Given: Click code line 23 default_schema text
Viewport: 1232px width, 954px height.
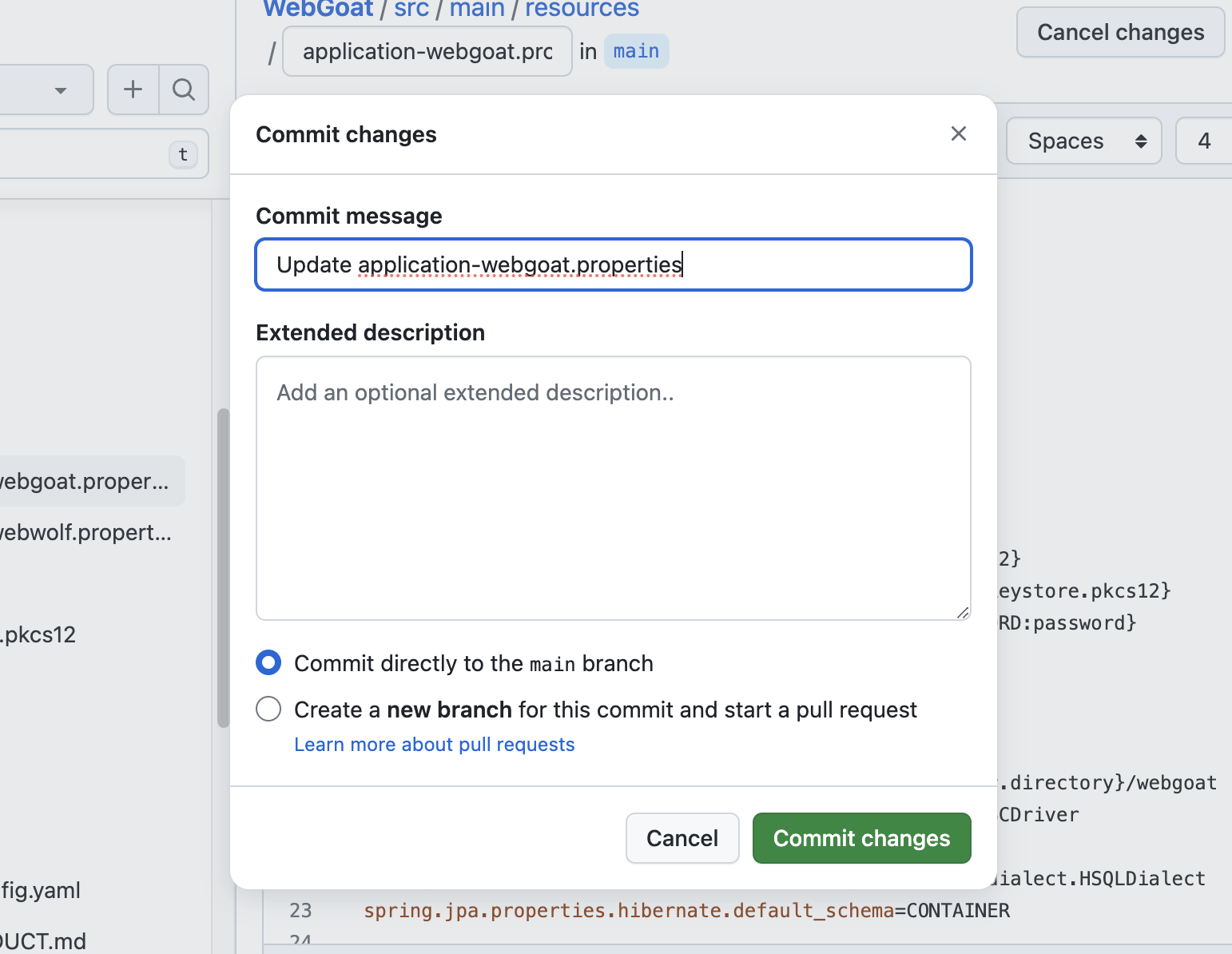Looking at the screenshot, I should click(686, 910).
